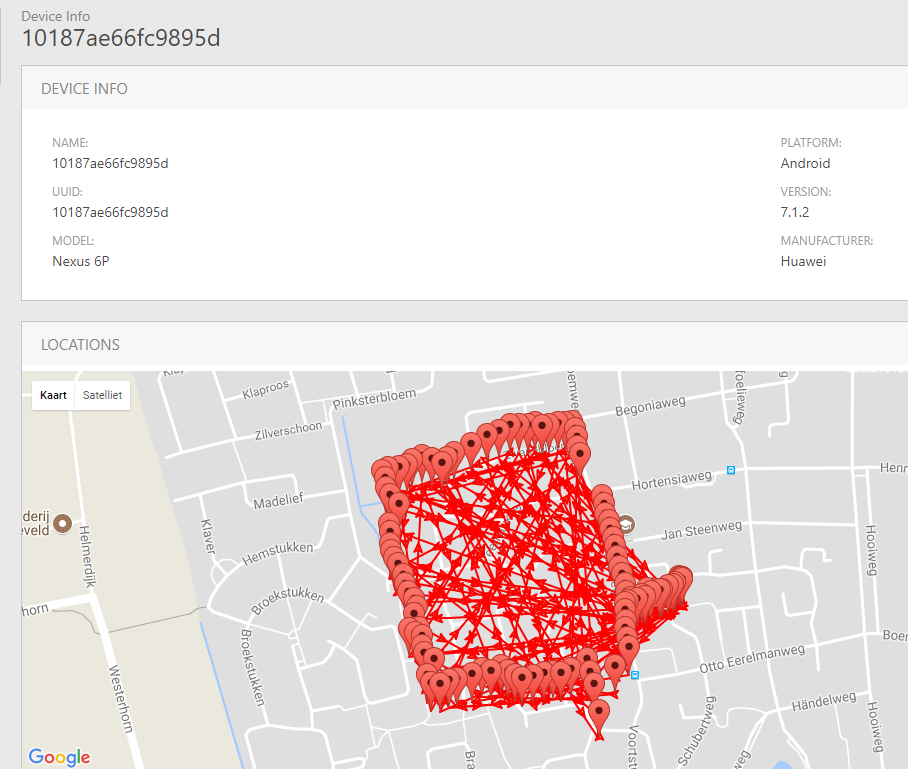Click the Hortensiaweg street label
Image resolution: width=908 pixels, height=769 pixels.
pyautogui.click(x=672, y=480)
